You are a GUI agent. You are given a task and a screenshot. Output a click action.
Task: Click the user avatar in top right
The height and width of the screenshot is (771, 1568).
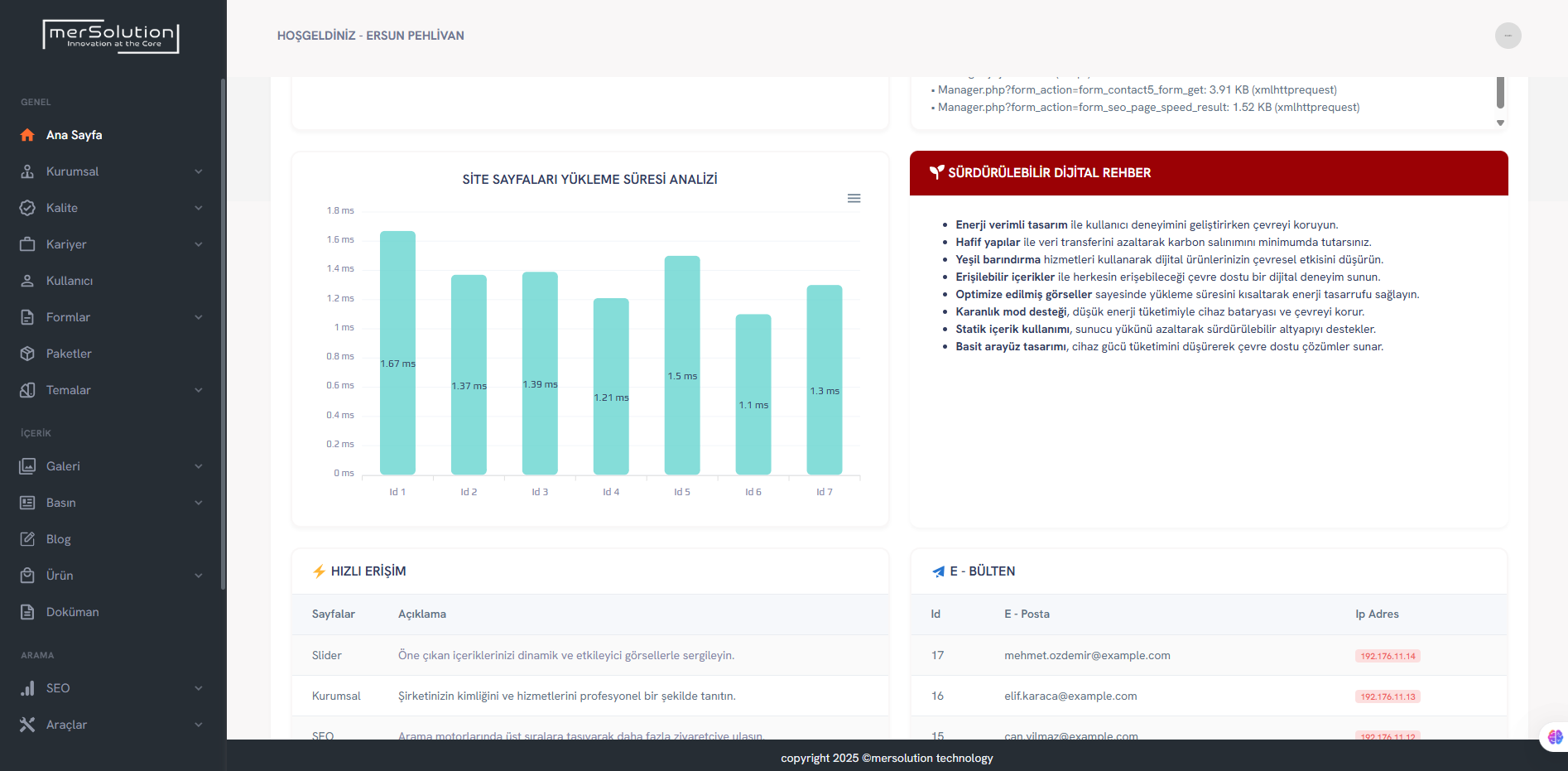[x=1508, y=36]
